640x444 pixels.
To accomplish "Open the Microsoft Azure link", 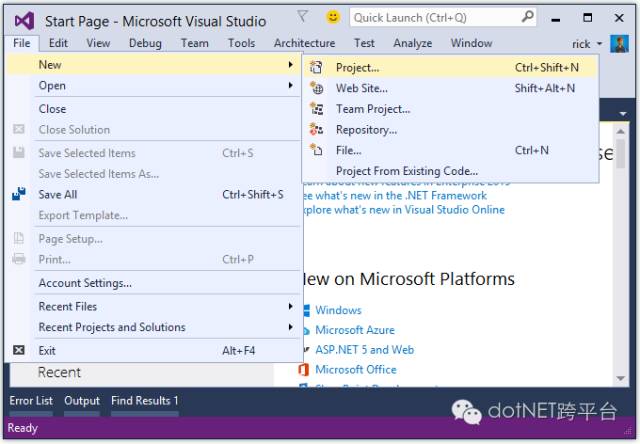I will tap(355, 330).
